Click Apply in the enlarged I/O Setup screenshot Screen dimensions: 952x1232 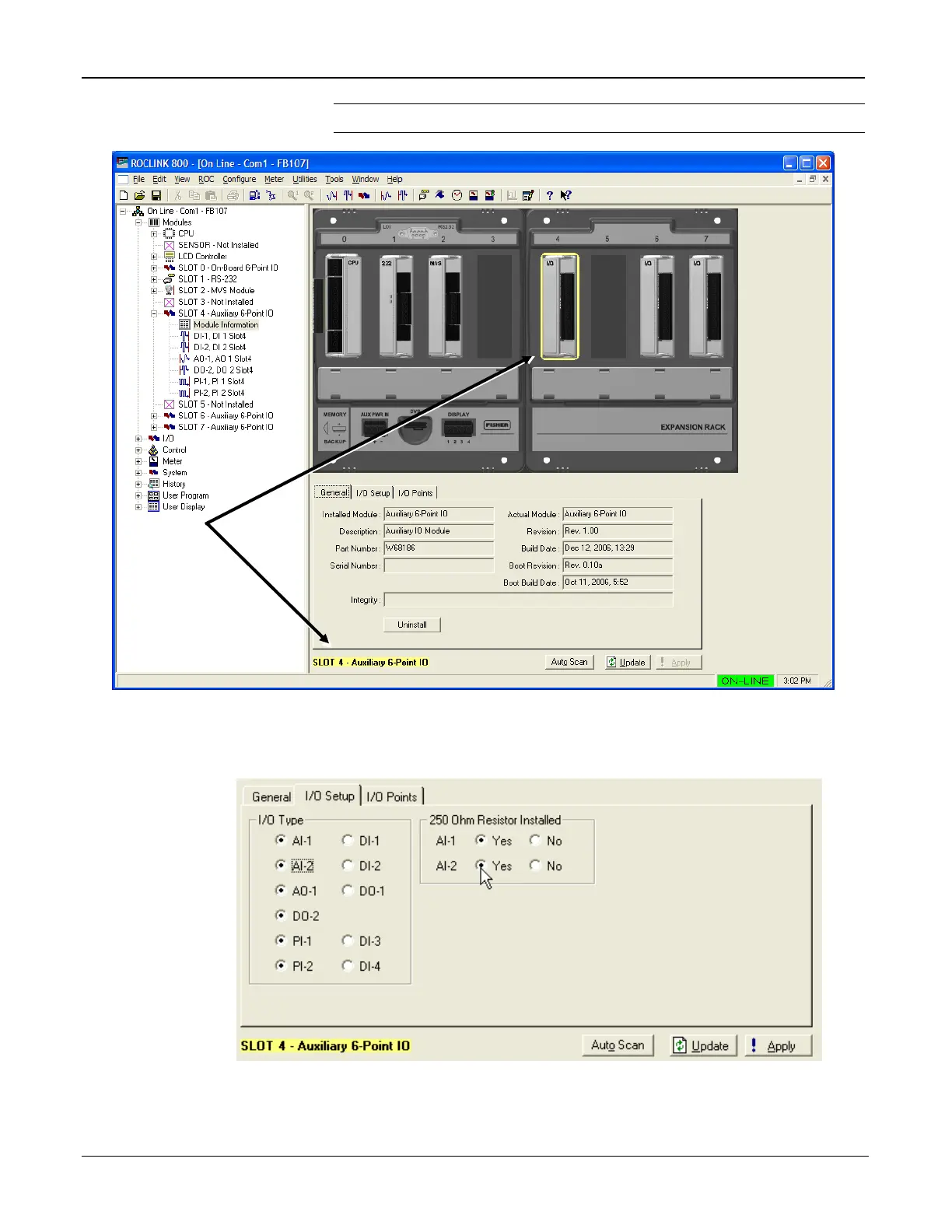click(x=778, y=1045)
